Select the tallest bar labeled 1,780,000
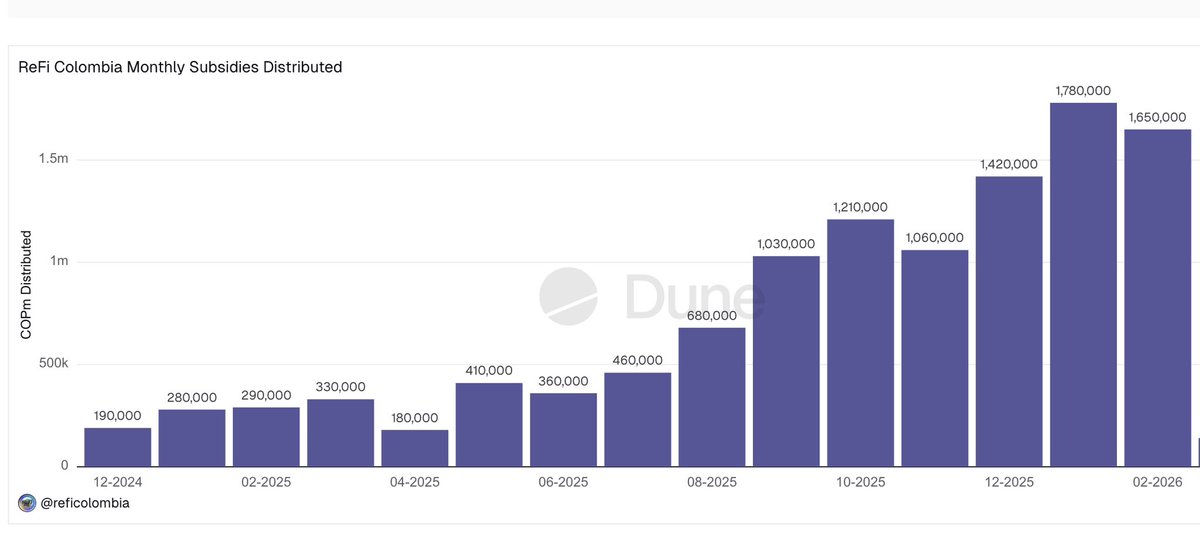This screenshot has height=538, width=1200. (x=1083, y=284)
